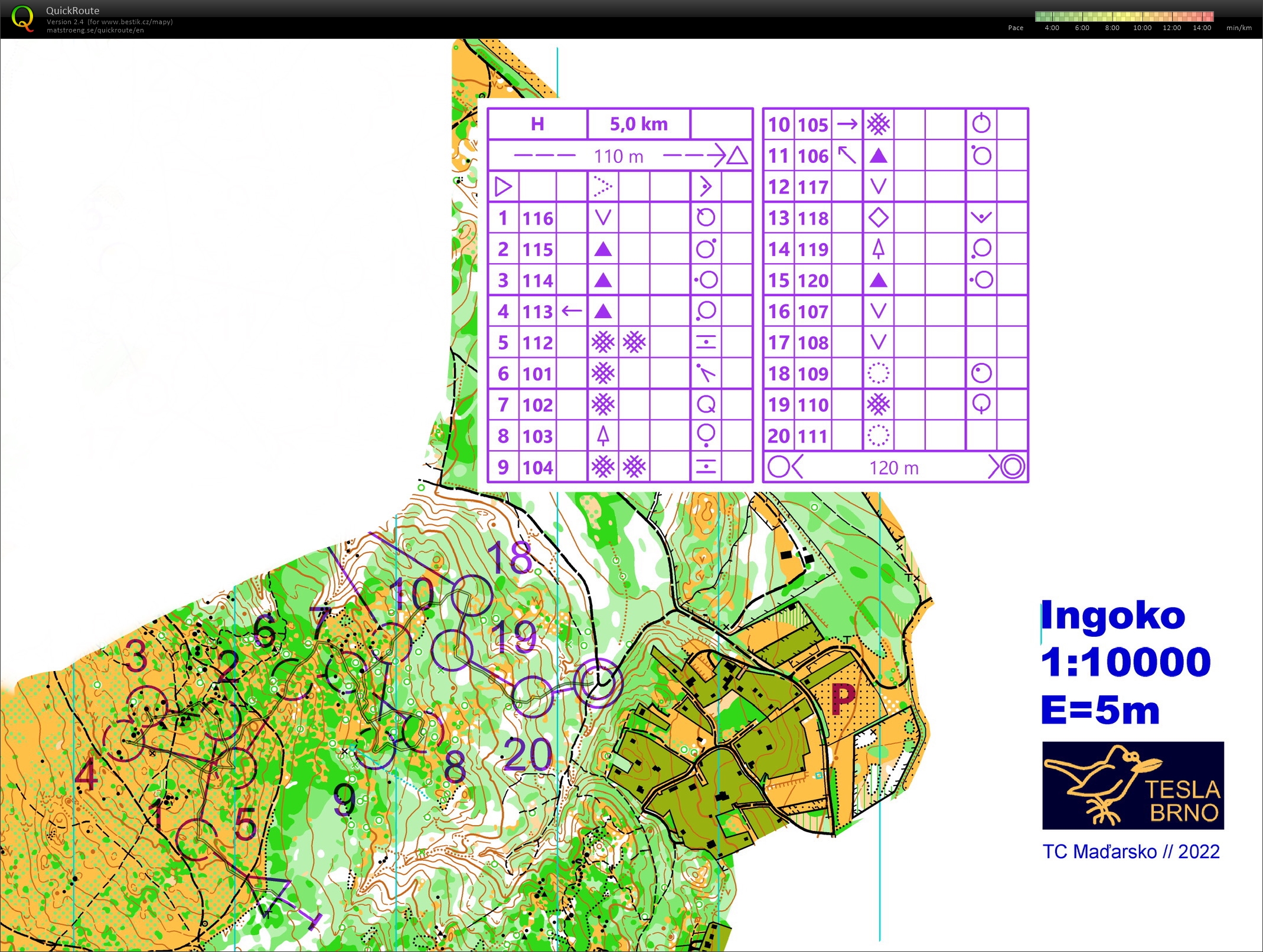Click control code 105 in row 10
1263x952 pixels.
click(x=813, y=125)
